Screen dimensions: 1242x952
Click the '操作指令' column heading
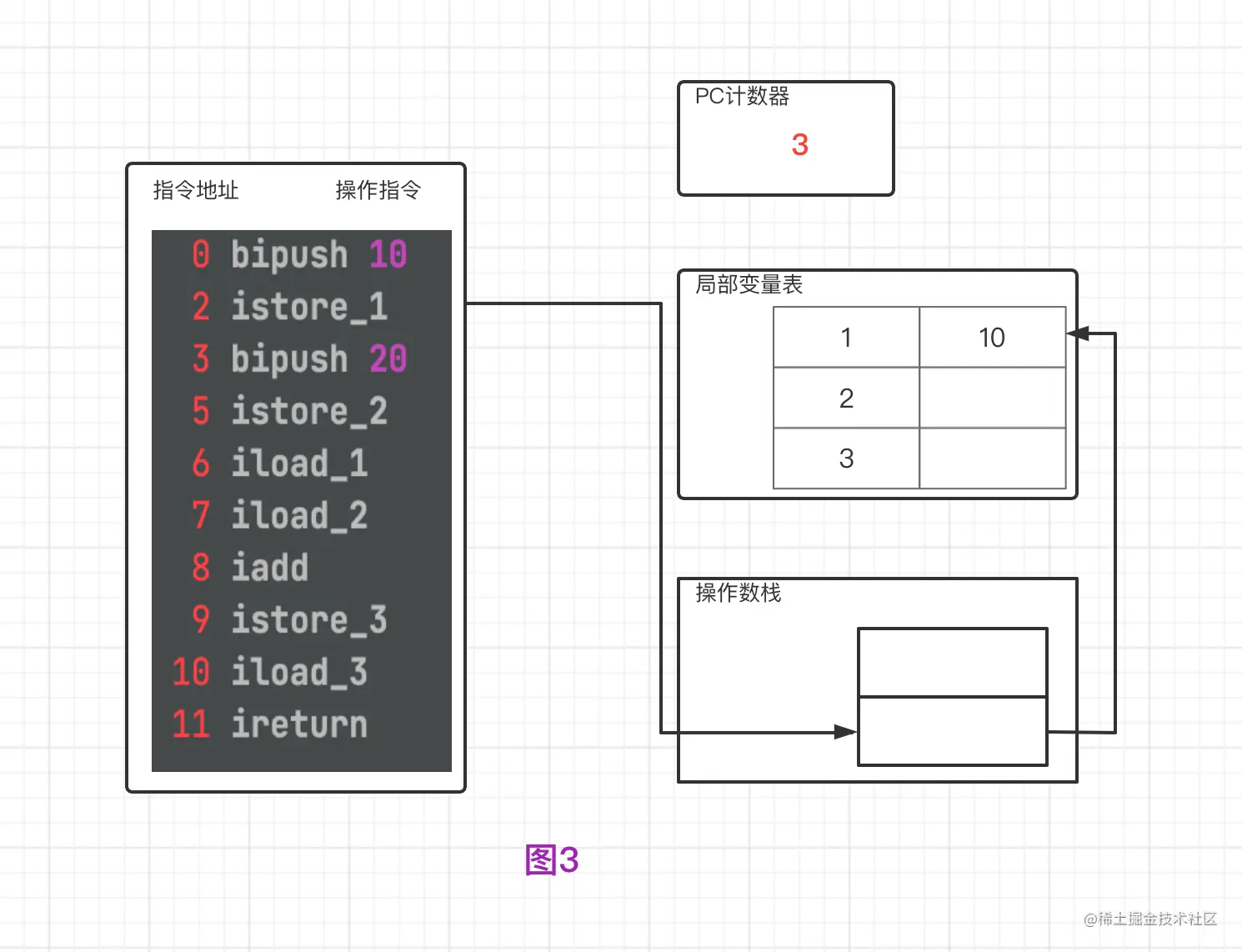378,190
